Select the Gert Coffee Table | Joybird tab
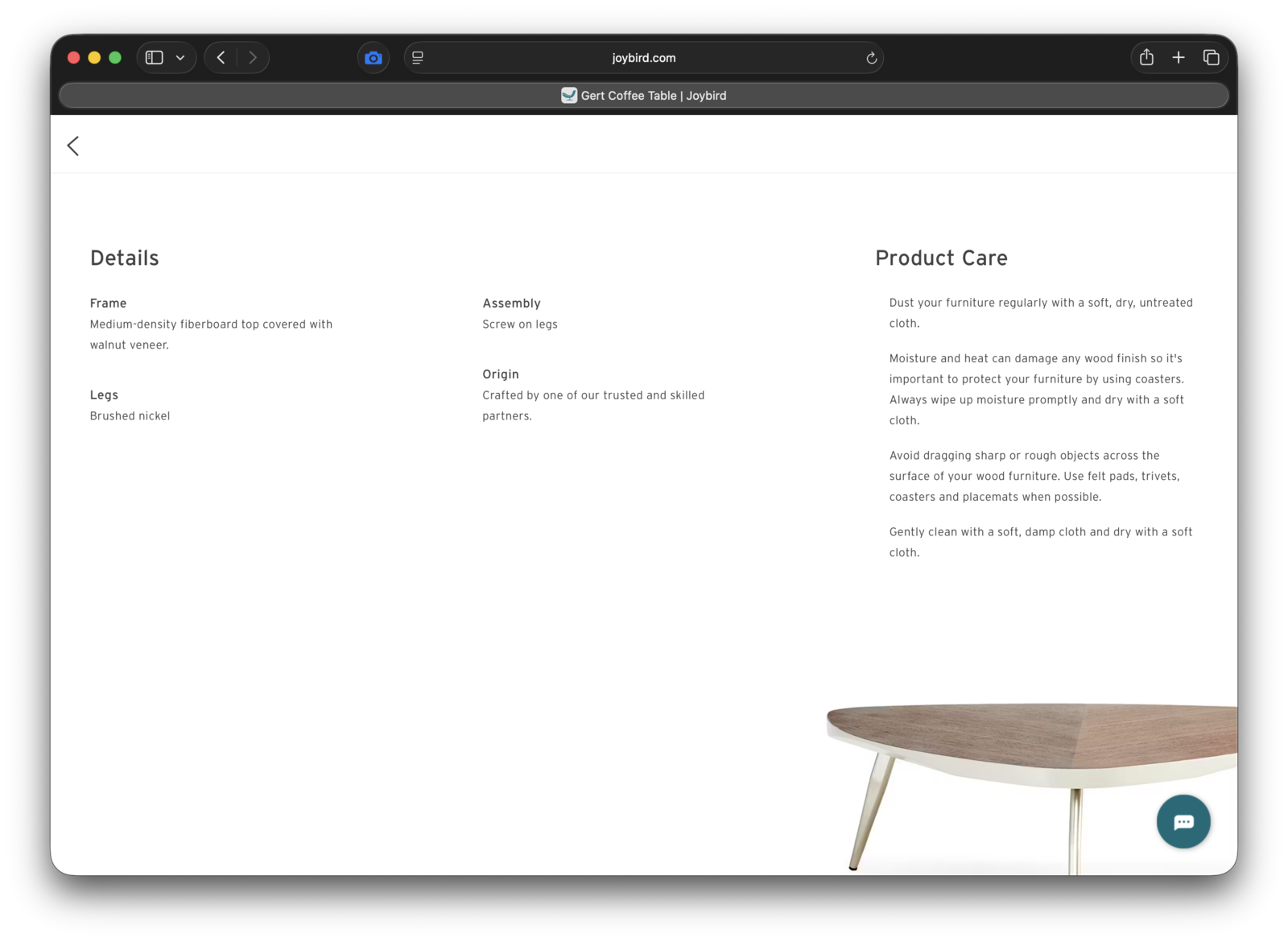Viewport: 1288px width, 942px height. click(x=643, y=96)
